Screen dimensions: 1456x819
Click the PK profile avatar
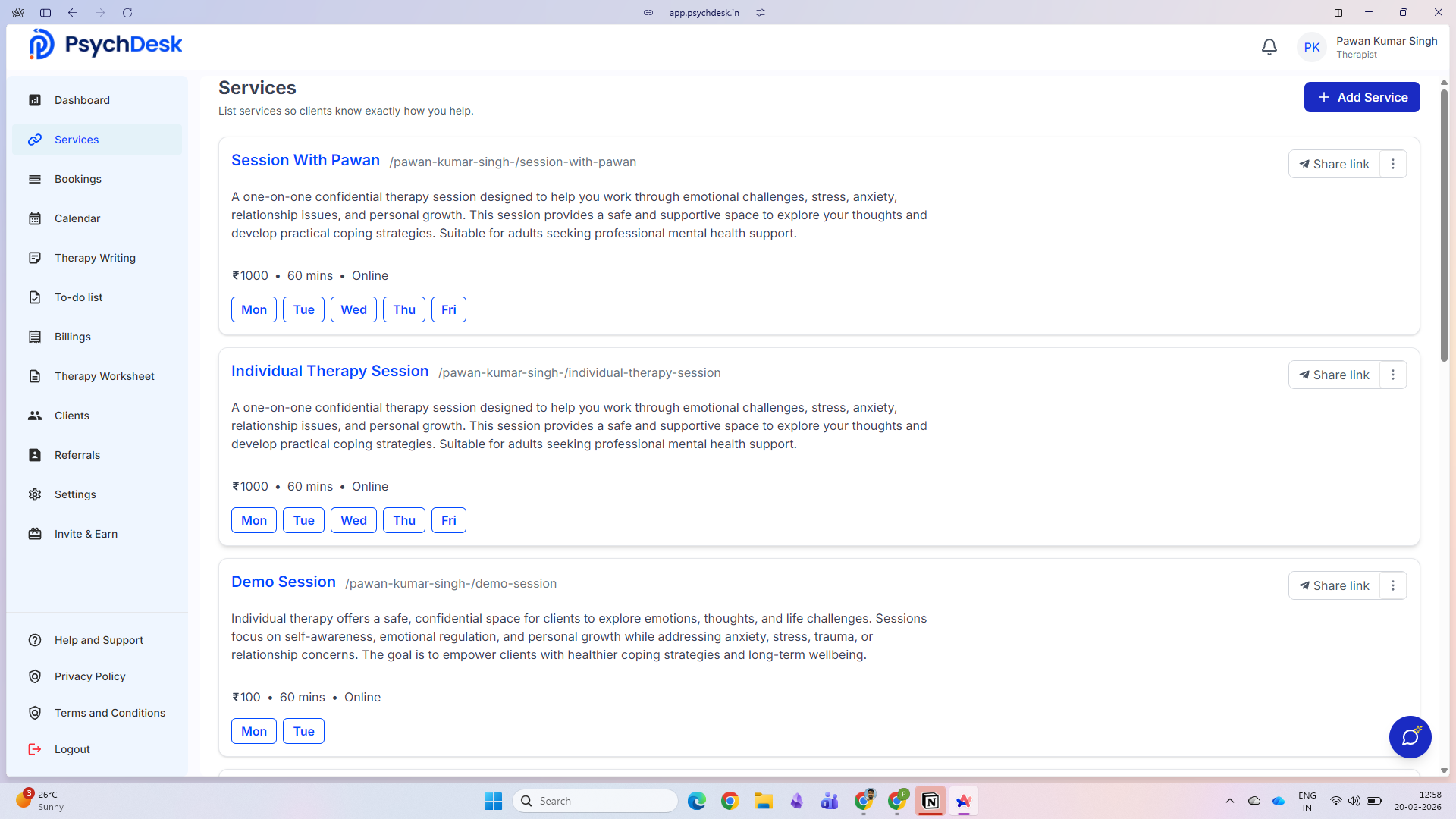pos(1312,46)
